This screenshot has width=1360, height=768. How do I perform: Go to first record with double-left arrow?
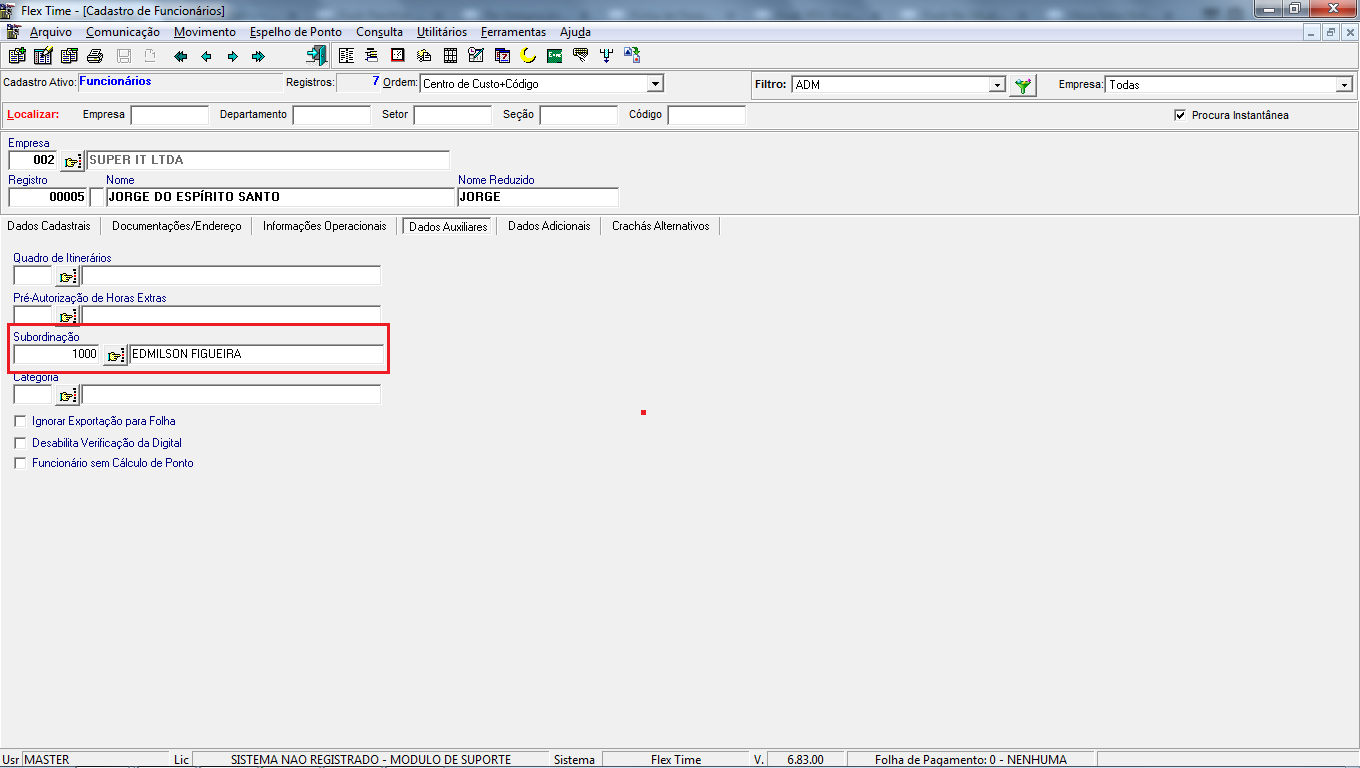pos(181,56)
